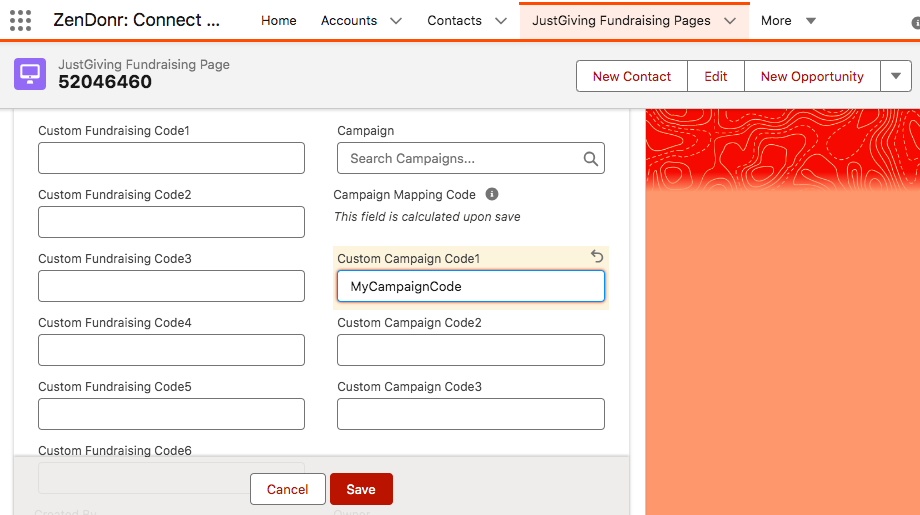The width and height of the screenshot is (920, 515).
Task: Expand the Accounts tab dropdown chevron
Action: point(395,21)
